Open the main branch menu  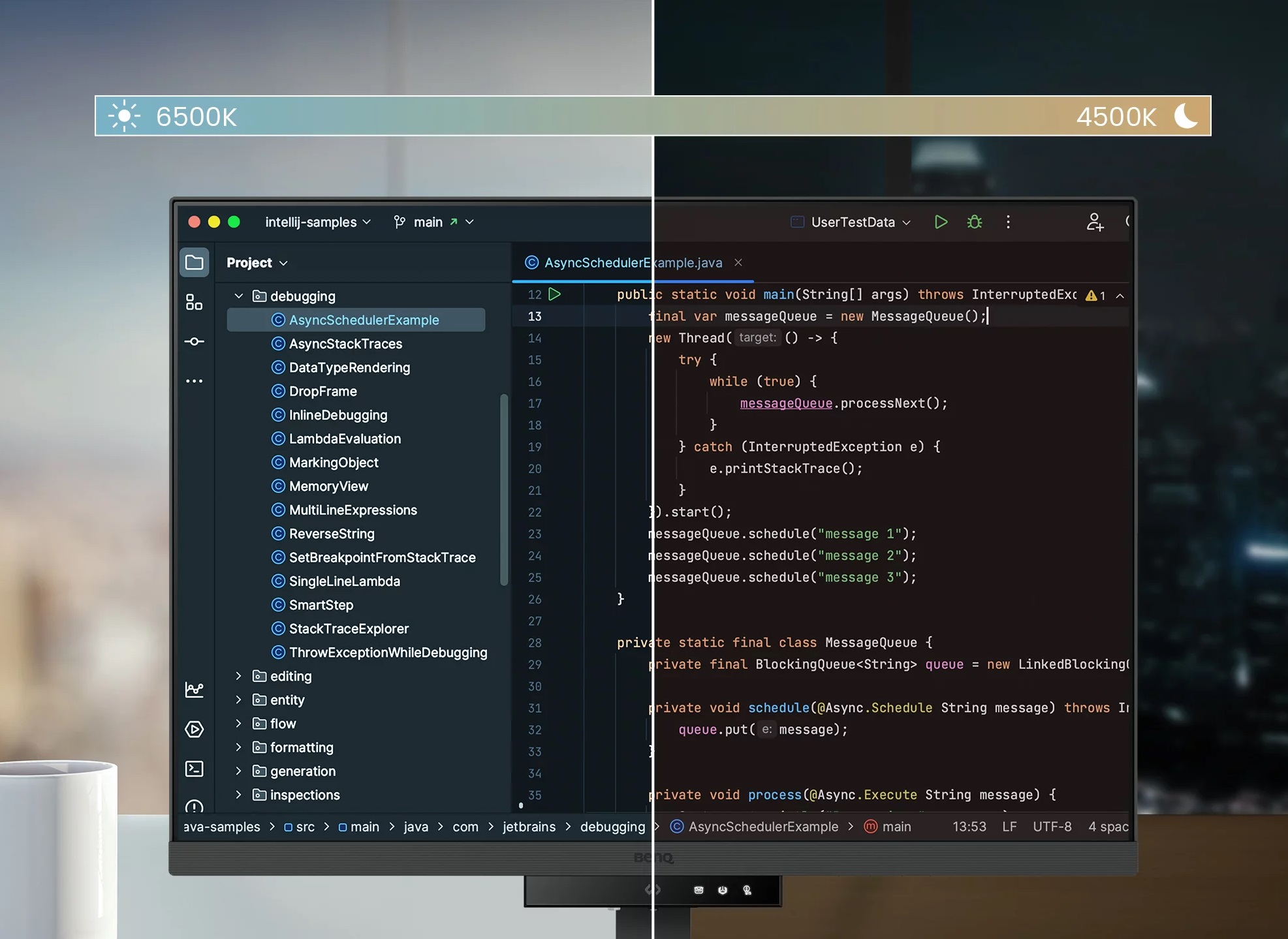click(x=434, y=222)
